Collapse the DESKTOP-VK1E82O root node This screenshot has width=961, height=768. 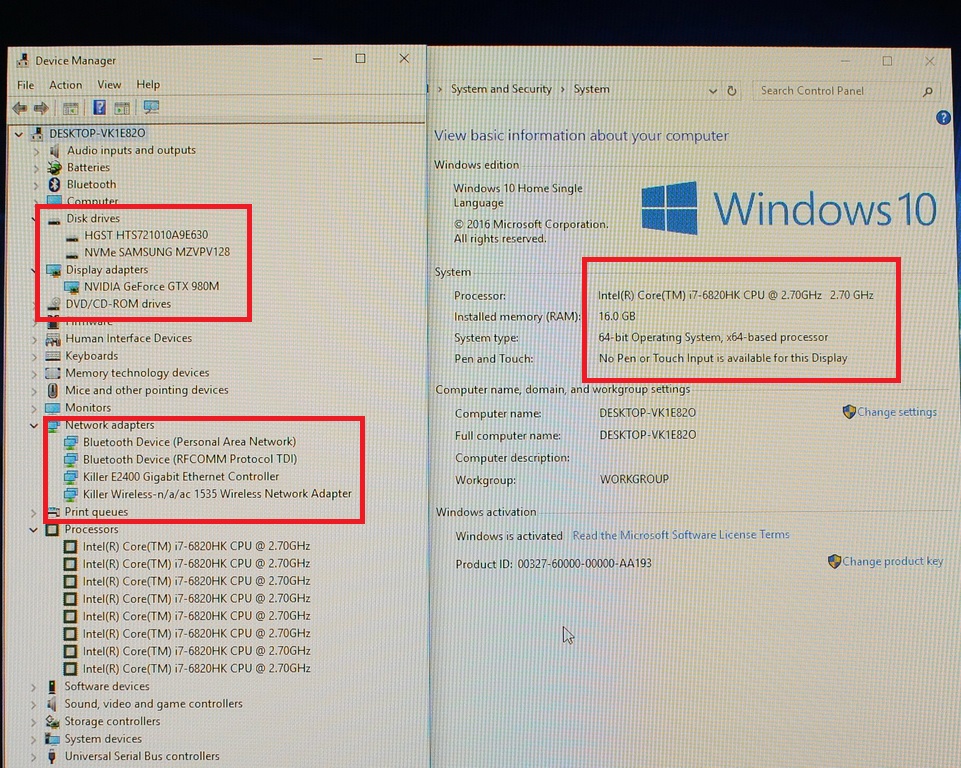pyautogui.click(x=19, y=134)
